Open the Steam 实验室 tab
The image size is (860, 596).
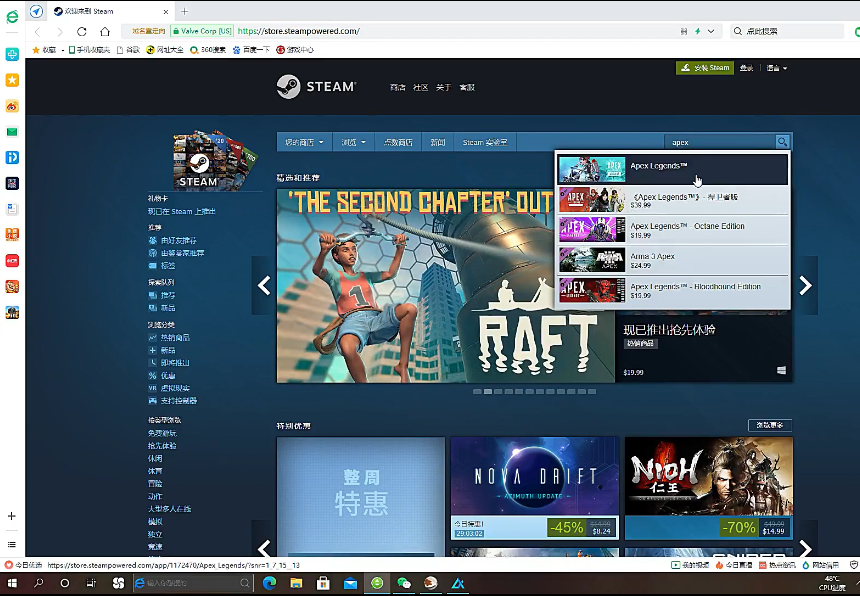(485, 142)
